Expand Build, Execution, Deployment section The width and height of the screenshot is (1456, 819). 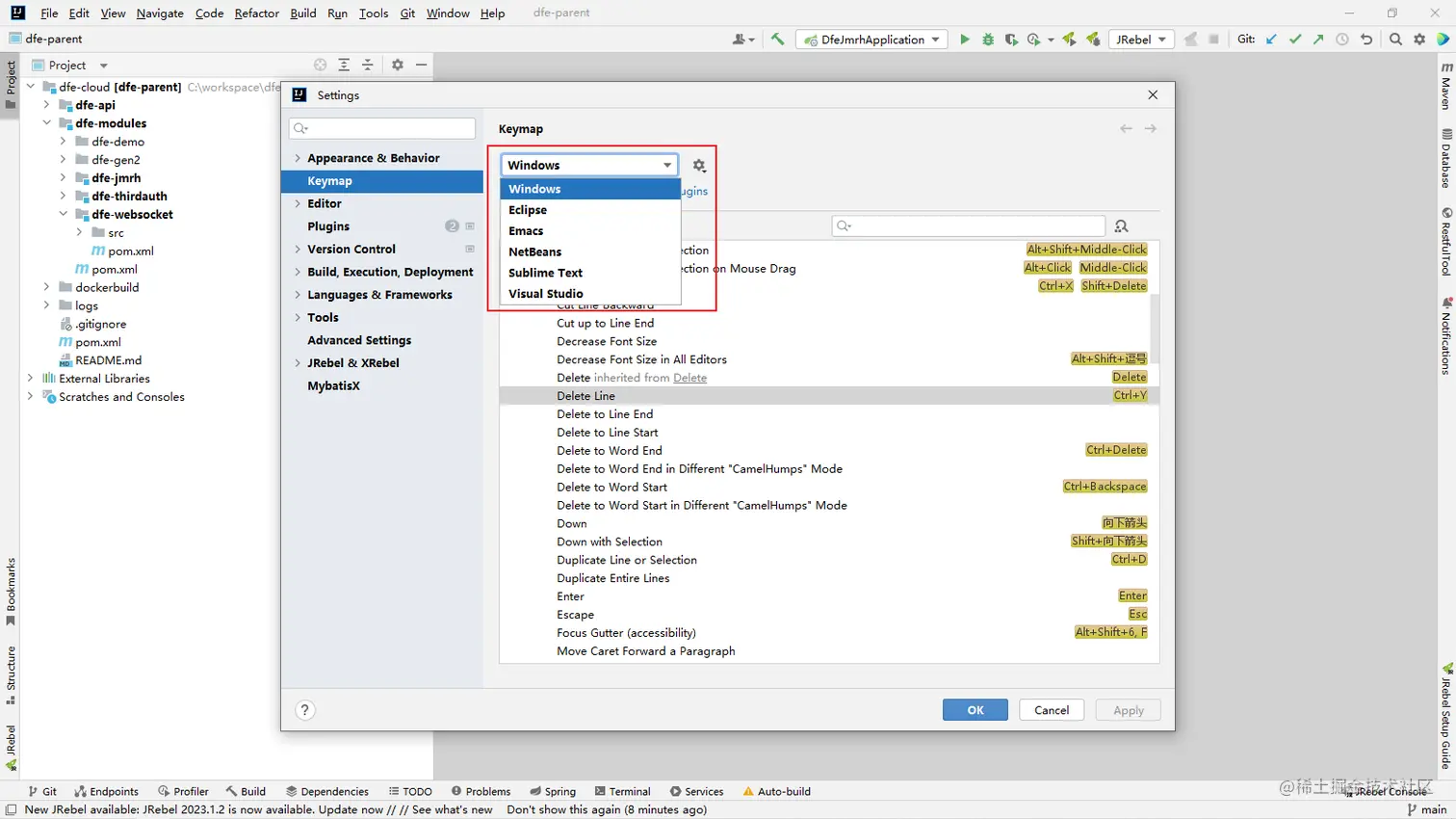coord(298,272)
